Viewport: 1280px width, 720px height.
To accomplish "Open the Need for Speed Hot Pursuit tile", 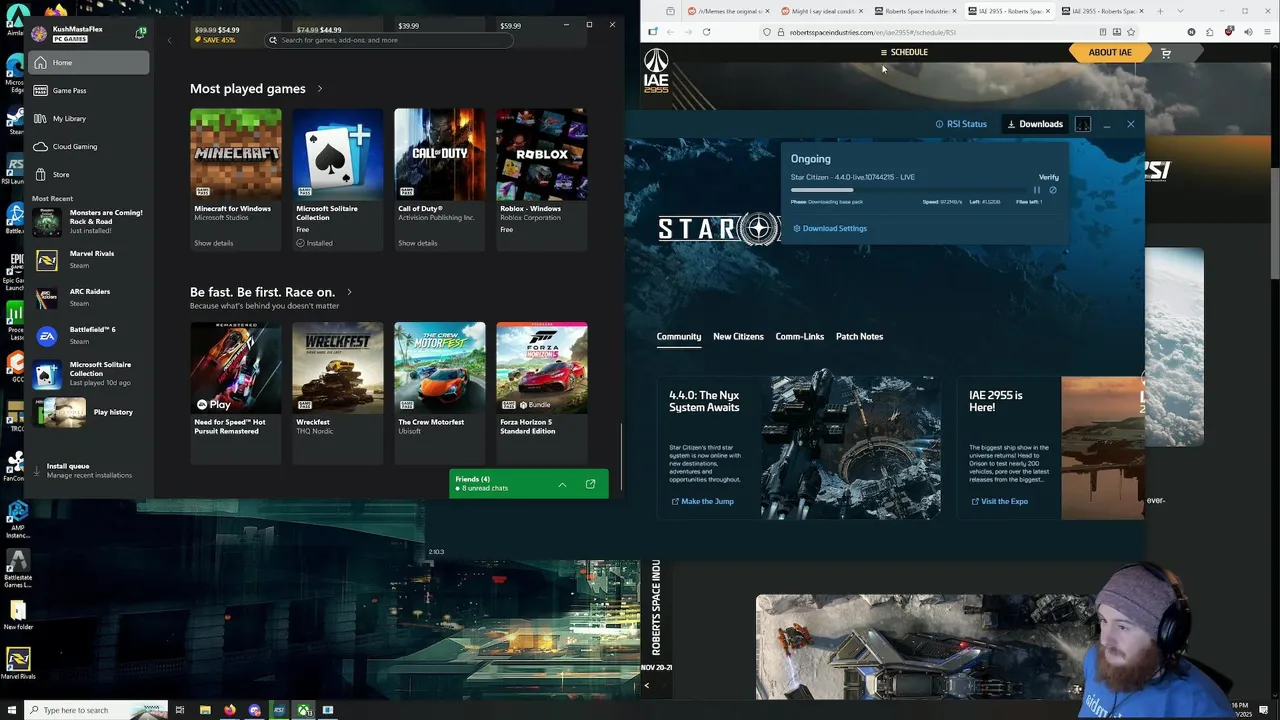I will coord(236,392).
